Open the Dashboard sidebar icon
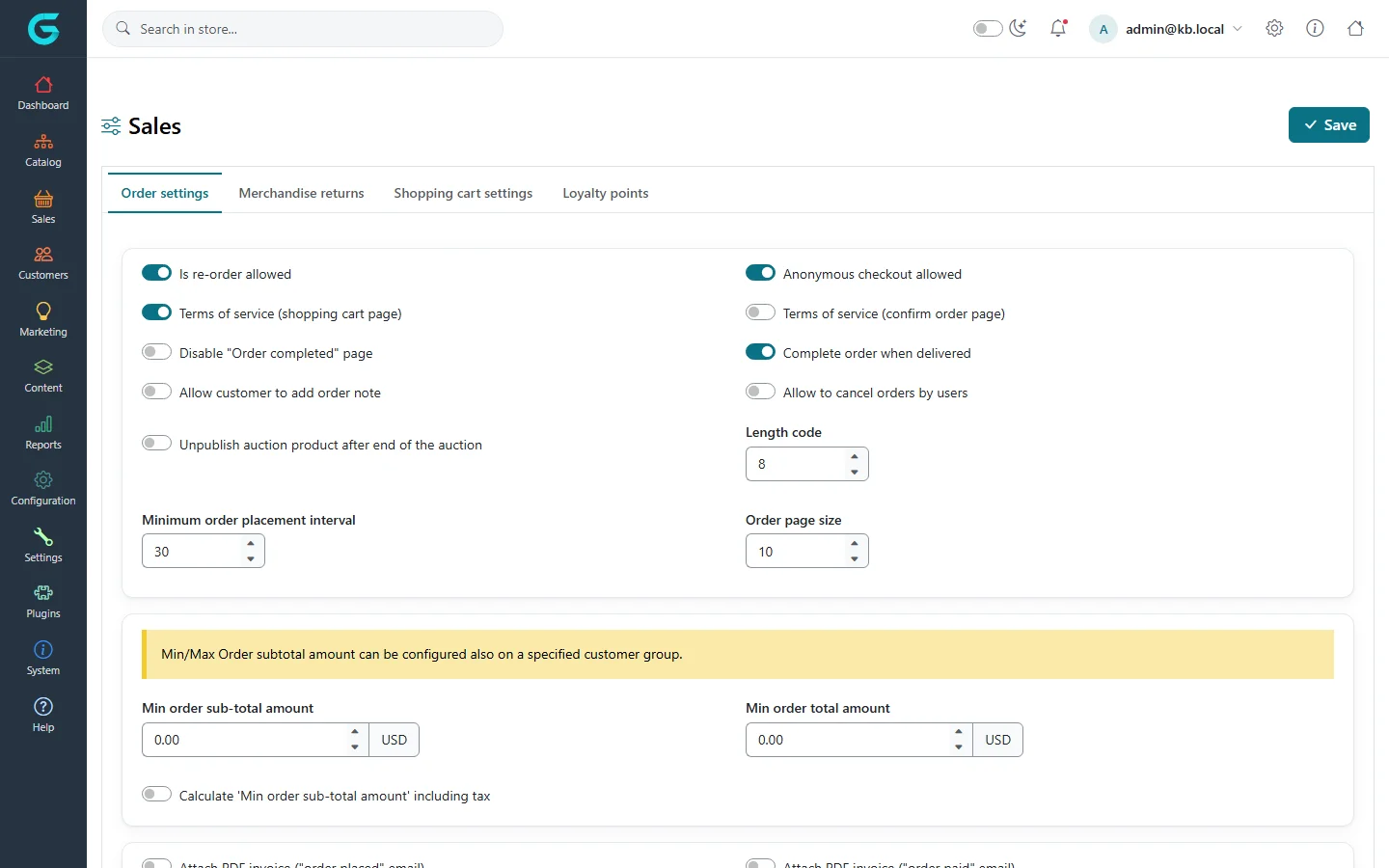The height and width of the screenshot is (868, 1389). tap(43, 85)
